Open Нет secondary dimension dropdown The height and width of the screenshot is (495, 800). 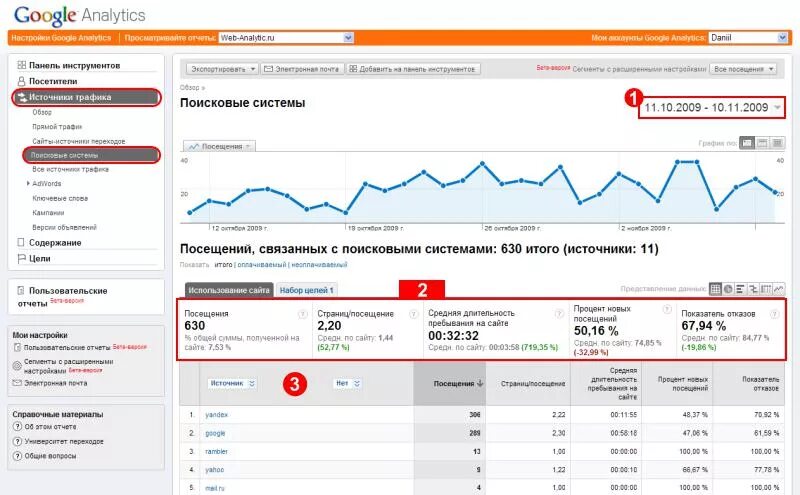click(x=348, y=383)
